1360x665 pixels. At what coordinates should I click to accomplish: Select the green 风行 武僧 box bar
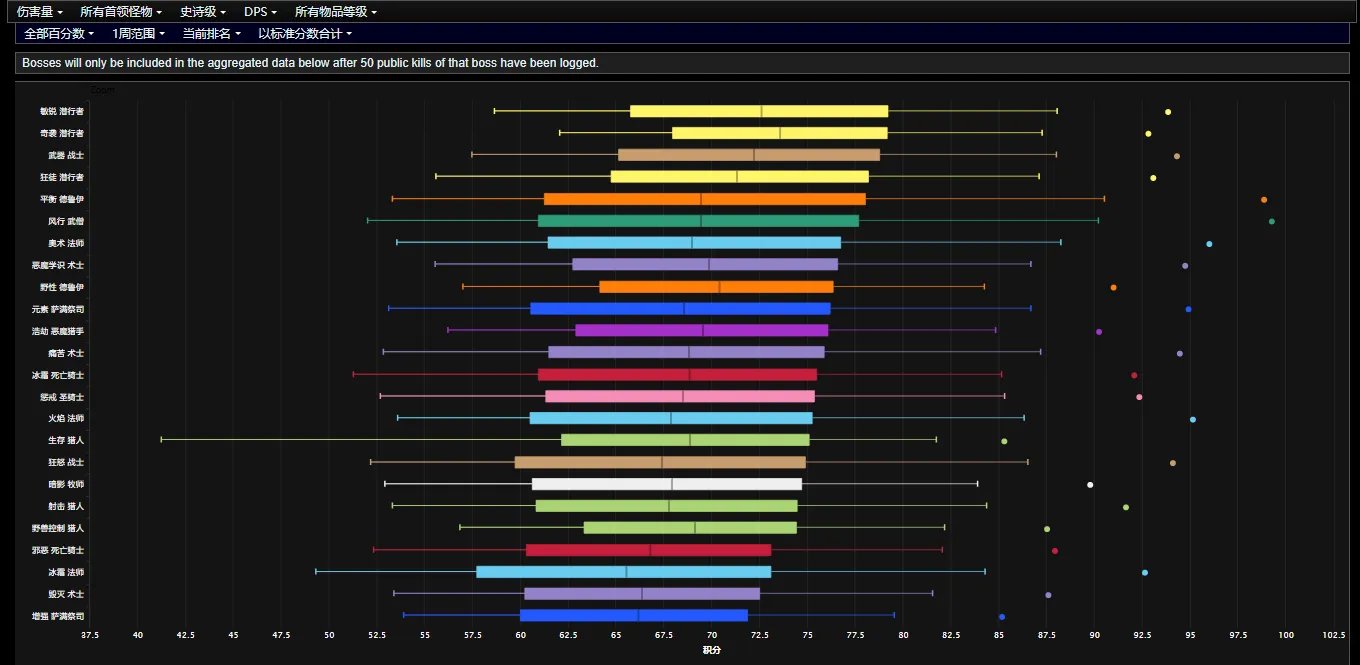698,221
